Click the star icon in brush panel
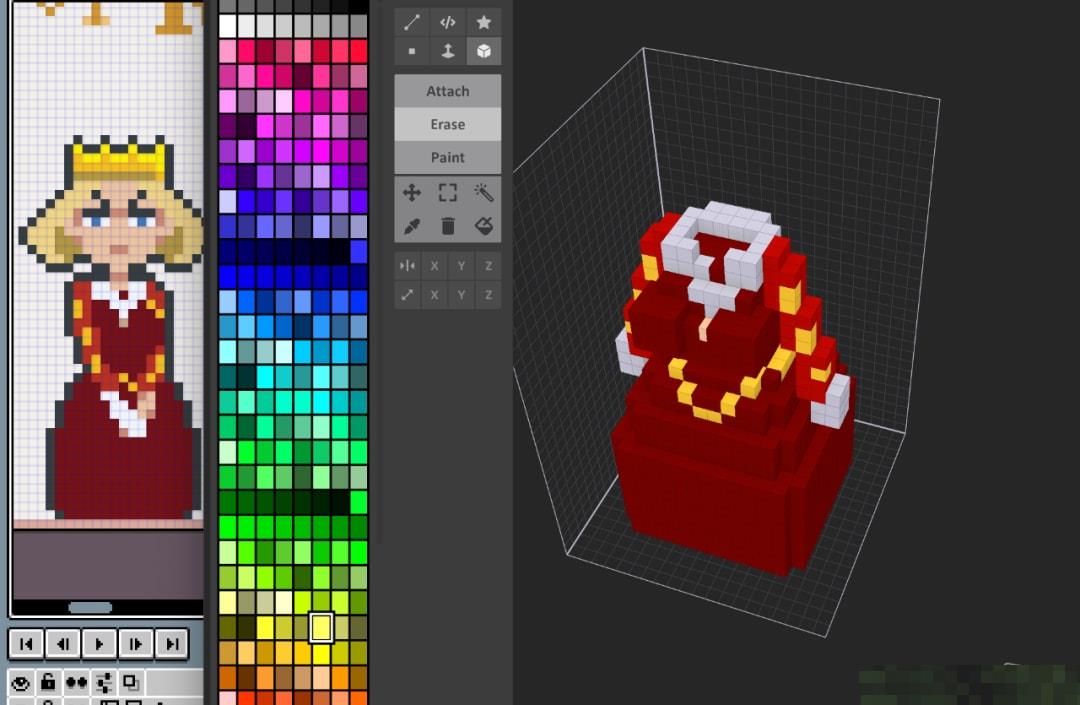Viewport: 1080px width, 705px height. (x=484, y=22)
